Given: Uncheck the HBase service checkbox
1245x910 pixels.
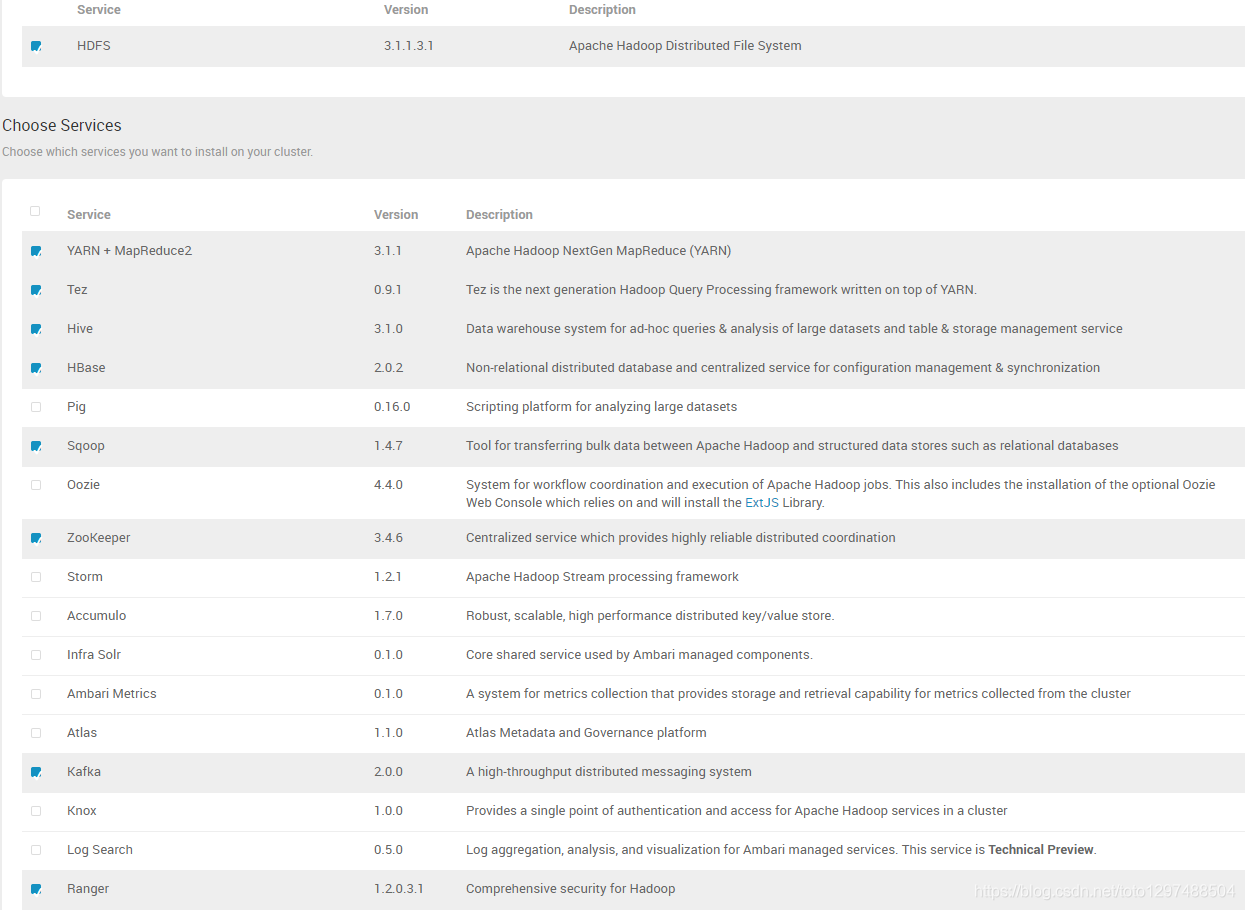Looking at the screenshot, I should (36, 368).
